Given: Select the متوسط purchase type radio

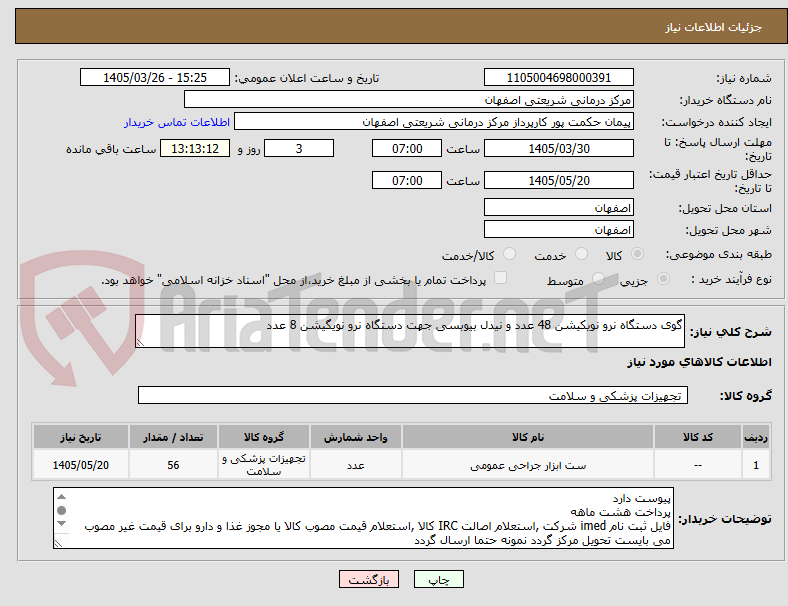Looking at the screenshot, I should pos(598,278).
